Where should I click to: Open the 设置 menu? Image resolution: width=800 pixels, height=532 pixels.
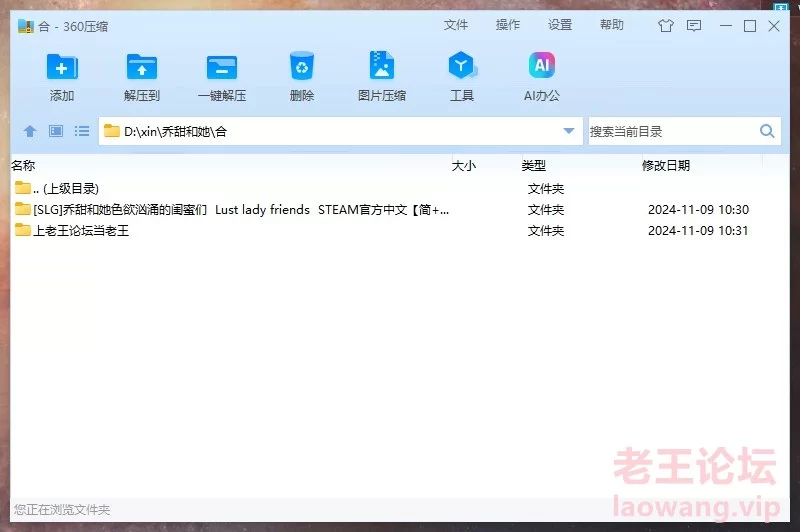coord(560,25)
